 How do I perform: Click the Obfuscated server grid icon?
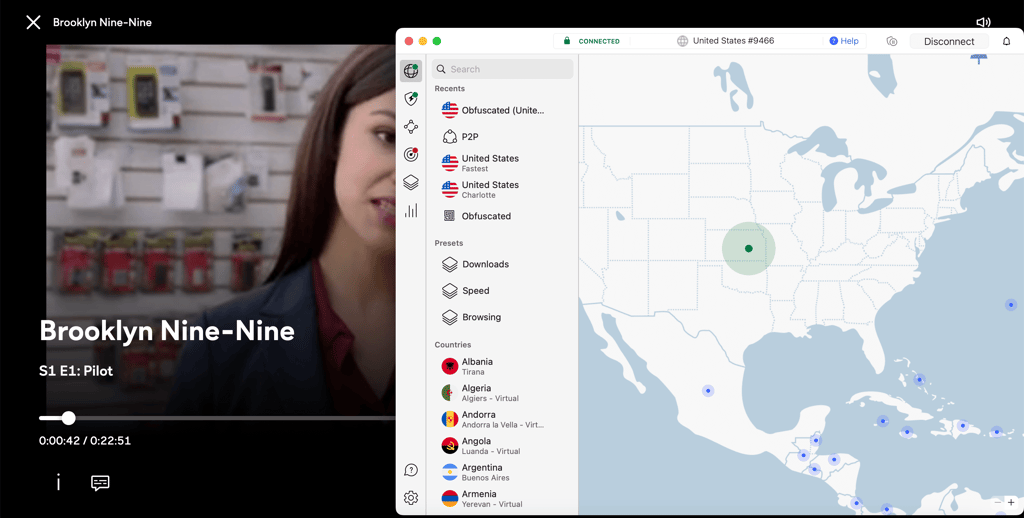(x=449, y=216)
